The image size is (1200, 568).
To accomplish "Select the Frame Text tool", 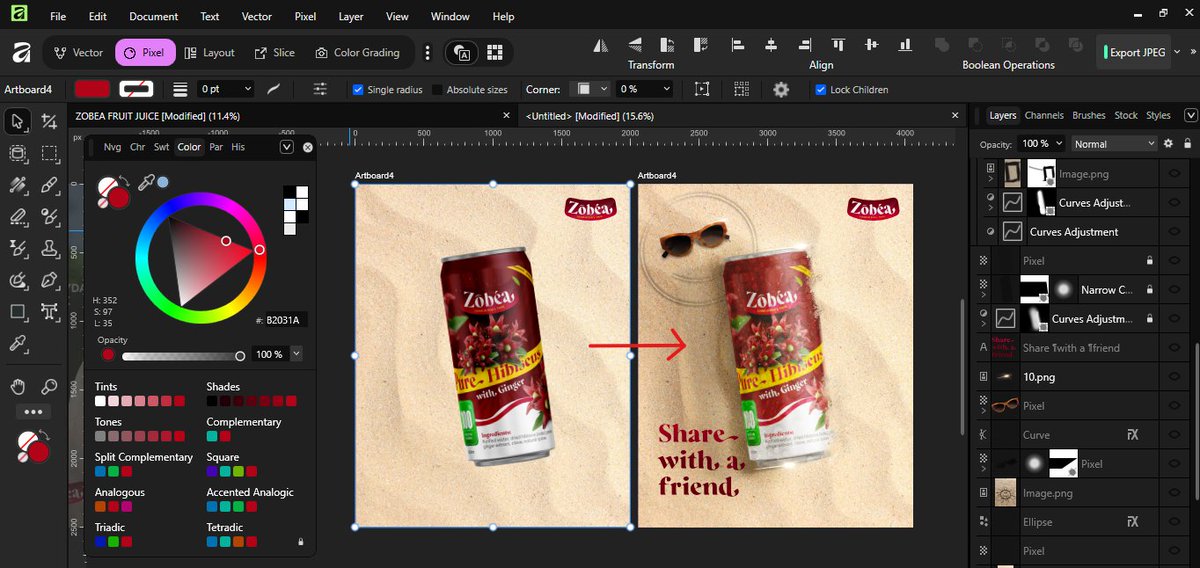I will [x=49, y=312].
